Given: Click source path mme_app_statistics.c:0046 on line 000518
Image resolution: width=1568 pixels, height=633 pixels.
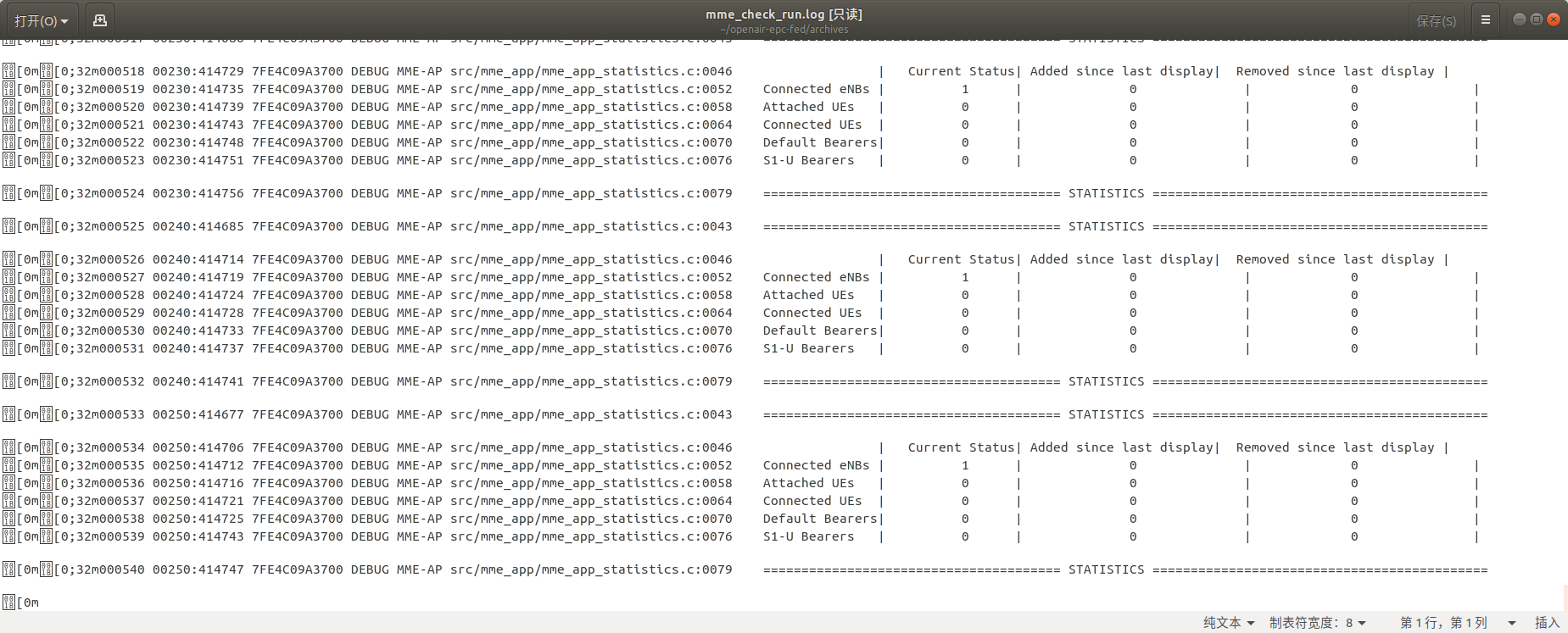Looking at the screenshot, I should click(x=591, y=71).
